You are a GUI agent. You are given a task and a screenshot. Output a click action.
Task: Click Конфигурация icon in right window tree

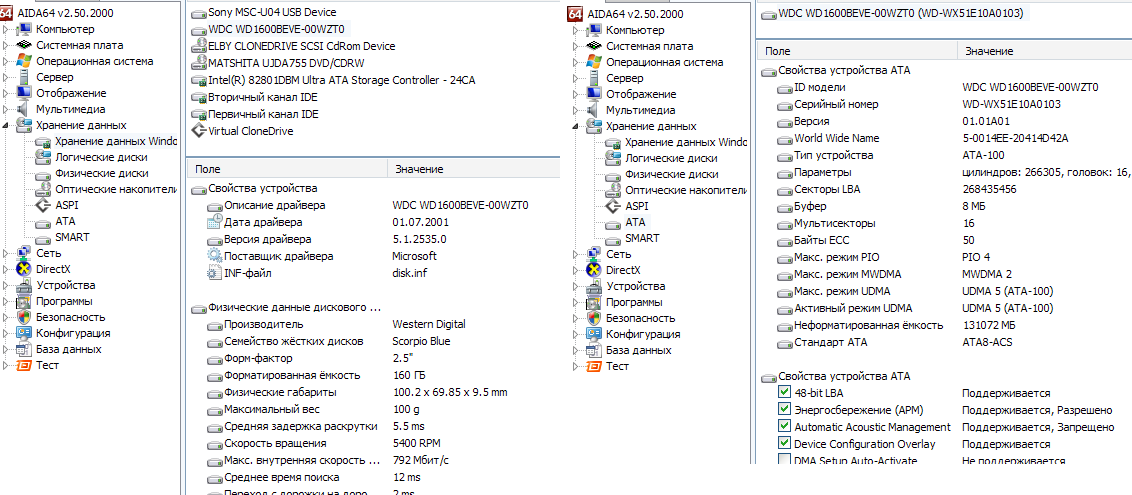click(x=594, y=334)
